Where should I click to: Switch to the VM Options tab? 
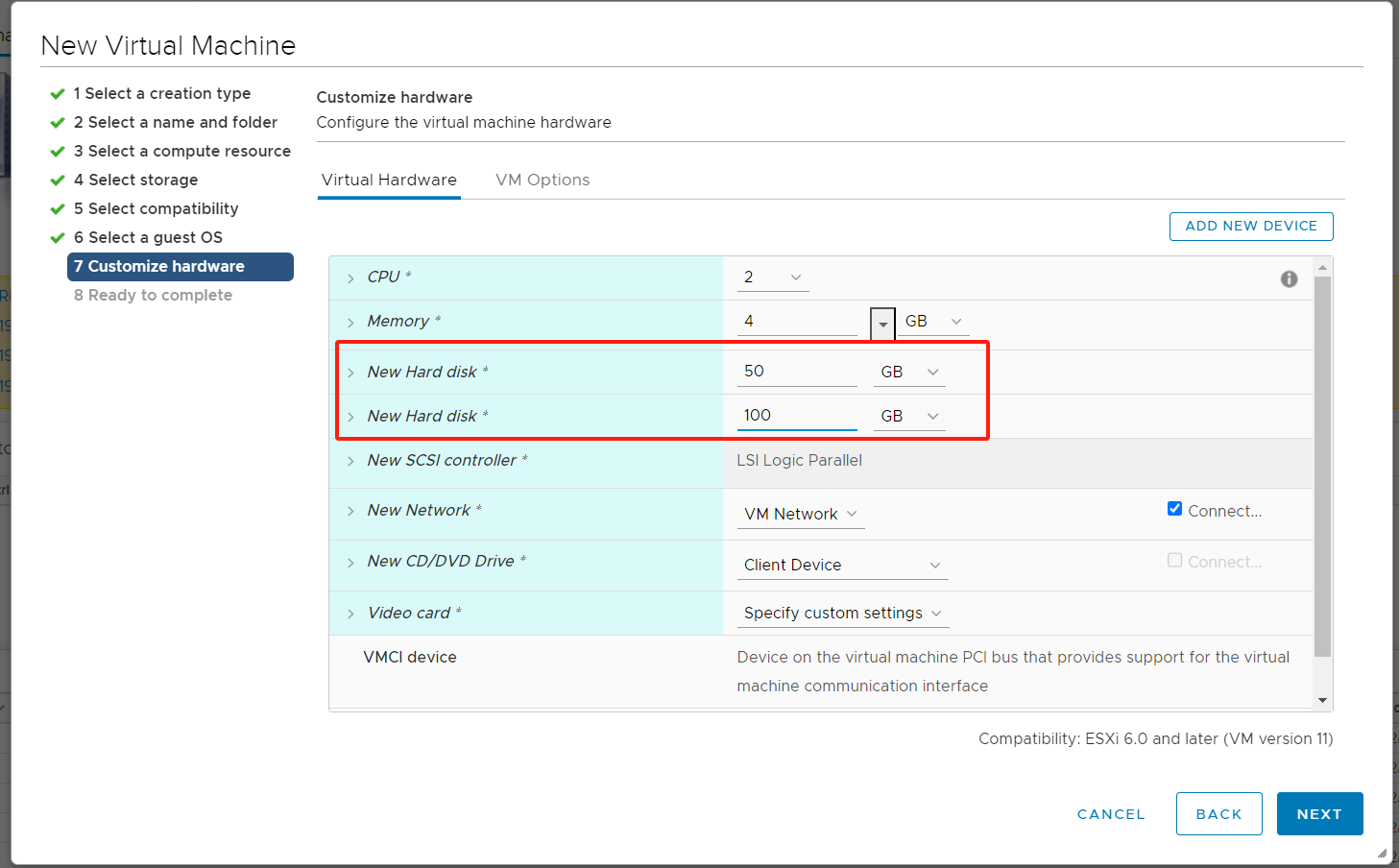tap(543, 181)
